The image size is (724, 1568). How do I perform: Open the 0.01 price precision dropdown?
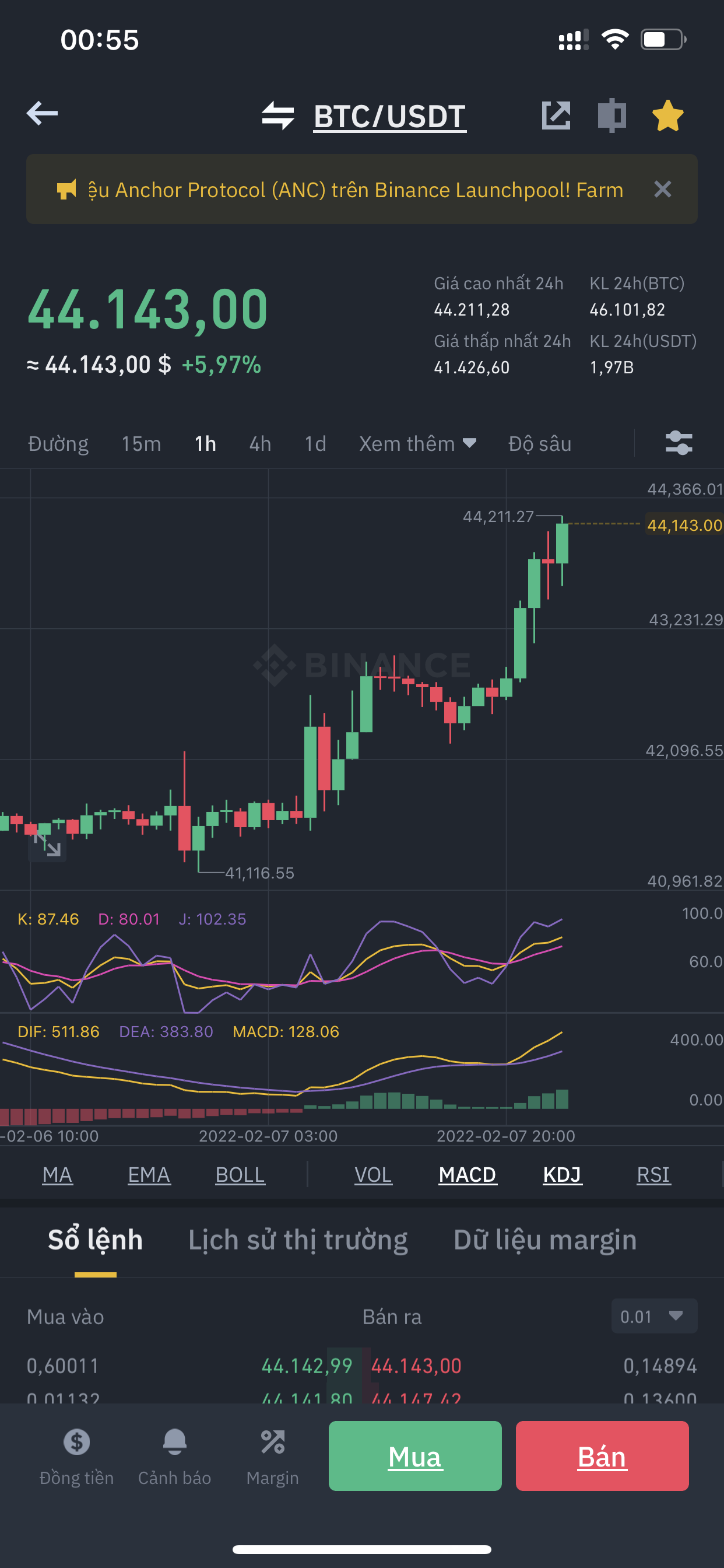[654, 1316]
